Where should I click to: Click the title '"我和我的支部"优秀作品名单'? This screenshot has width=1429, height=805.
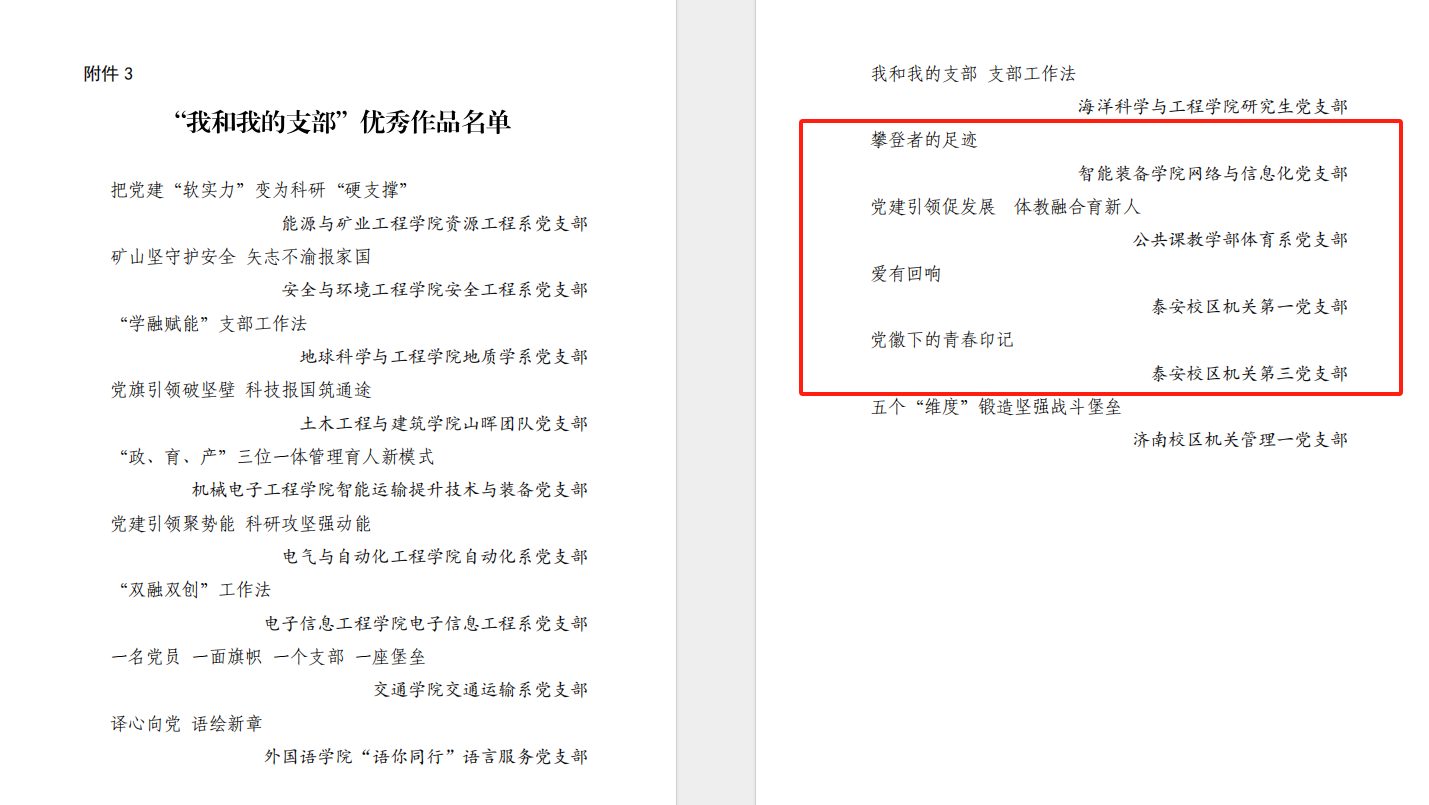tap(342, 123)
